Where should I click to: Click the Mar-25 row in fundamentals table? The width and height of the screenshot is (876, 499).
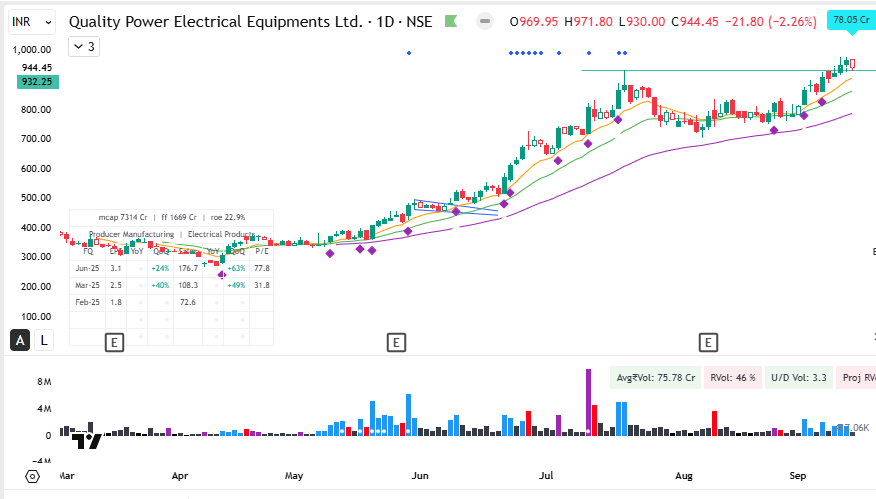pyautogui.click(x=172, y=285)
